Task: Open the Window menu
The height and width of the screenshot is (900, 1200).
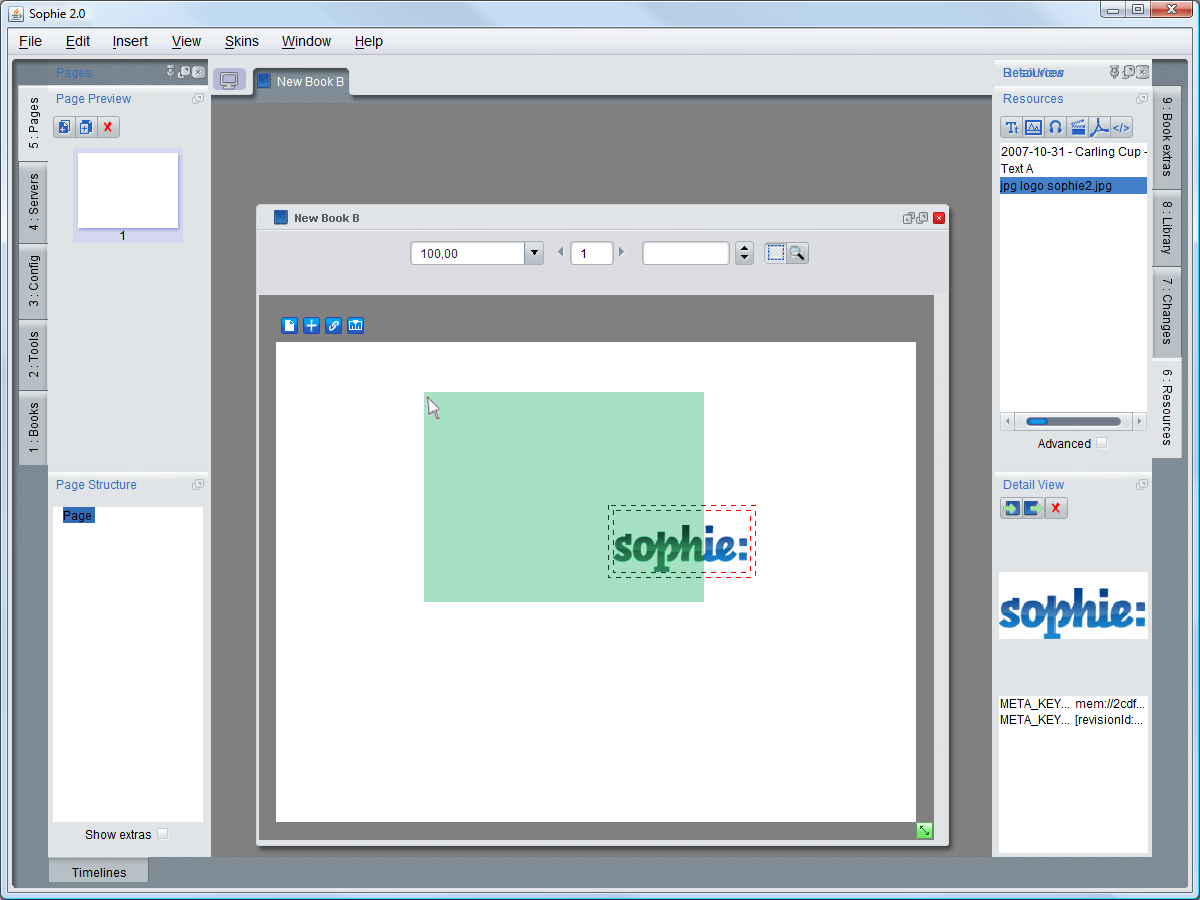Action: [306, 41]
